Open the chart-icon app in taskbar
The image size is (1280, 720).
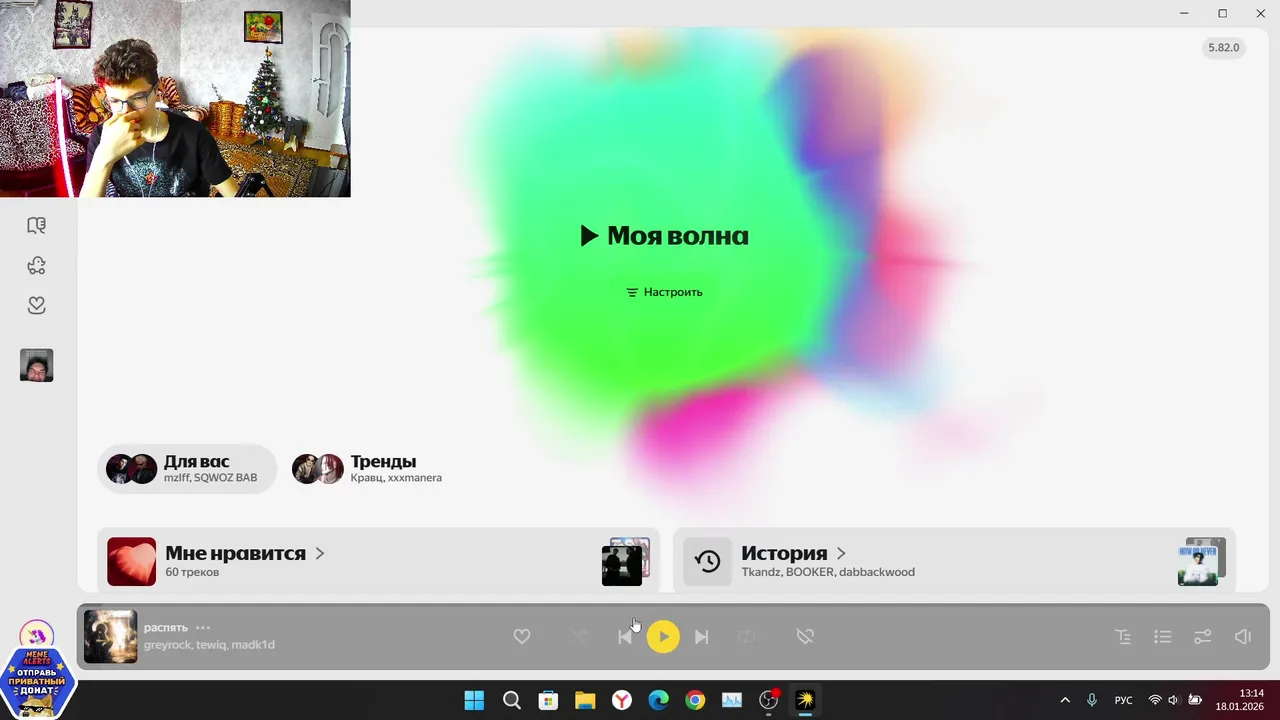732,701
